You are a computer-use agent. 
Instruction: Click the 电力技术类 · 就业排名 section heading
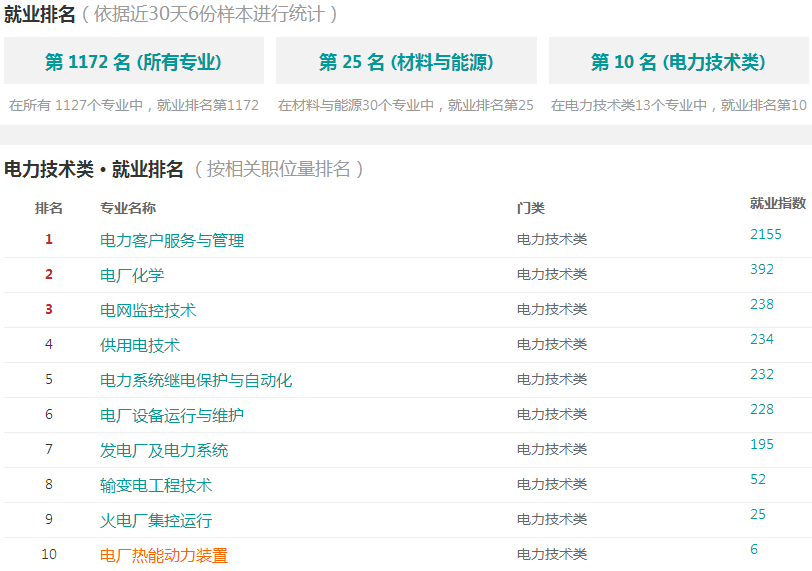coord(94,169)
